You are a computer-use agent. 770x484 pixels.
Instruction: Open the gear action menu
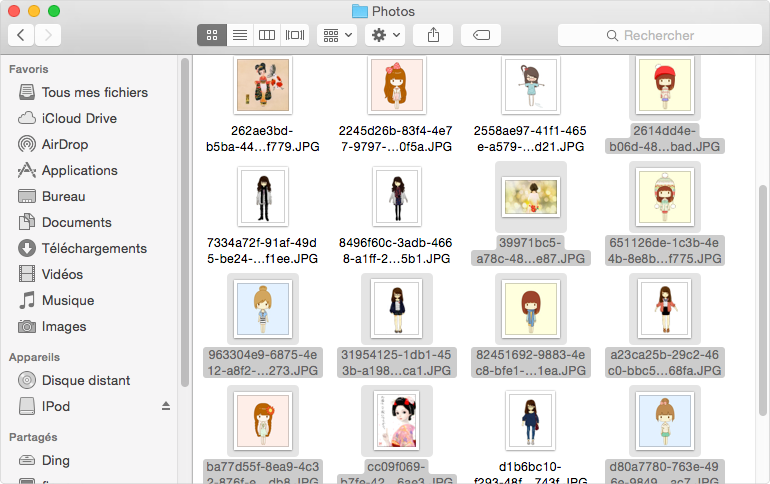385,35
